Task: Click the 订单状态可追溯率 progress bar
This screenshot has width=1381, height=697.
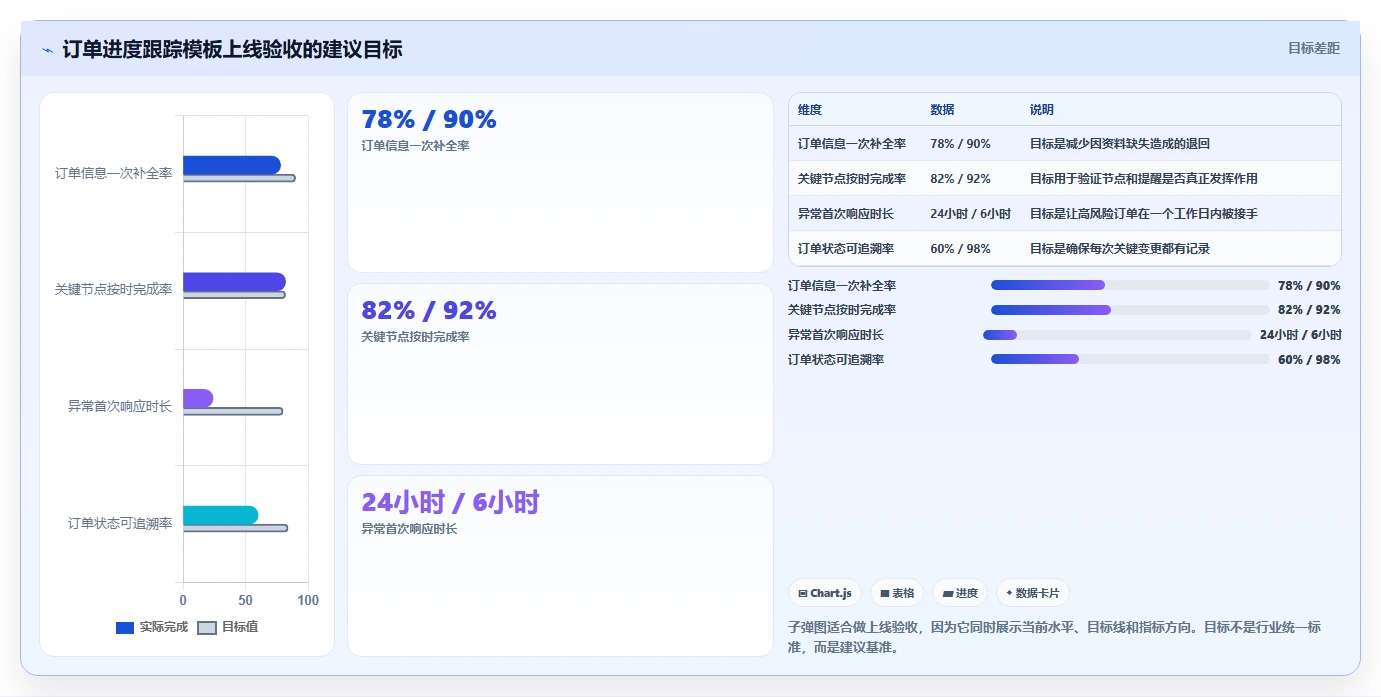Action: pyautogui.click(x=1130, y=359)
